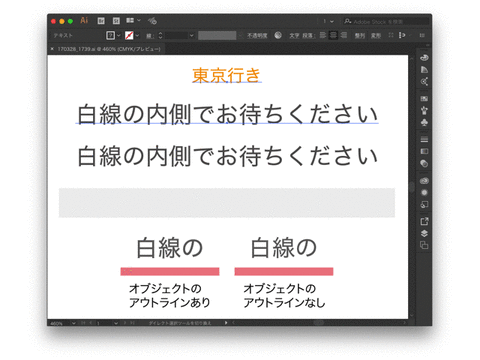Open the Creative Cloud Libraries panel icon
Viewport: 480px width, 360px height.
(424, 181)
